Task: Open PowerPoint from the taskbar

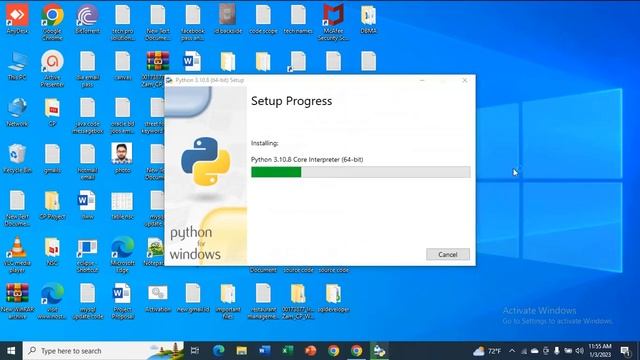Action: point(311,351)
